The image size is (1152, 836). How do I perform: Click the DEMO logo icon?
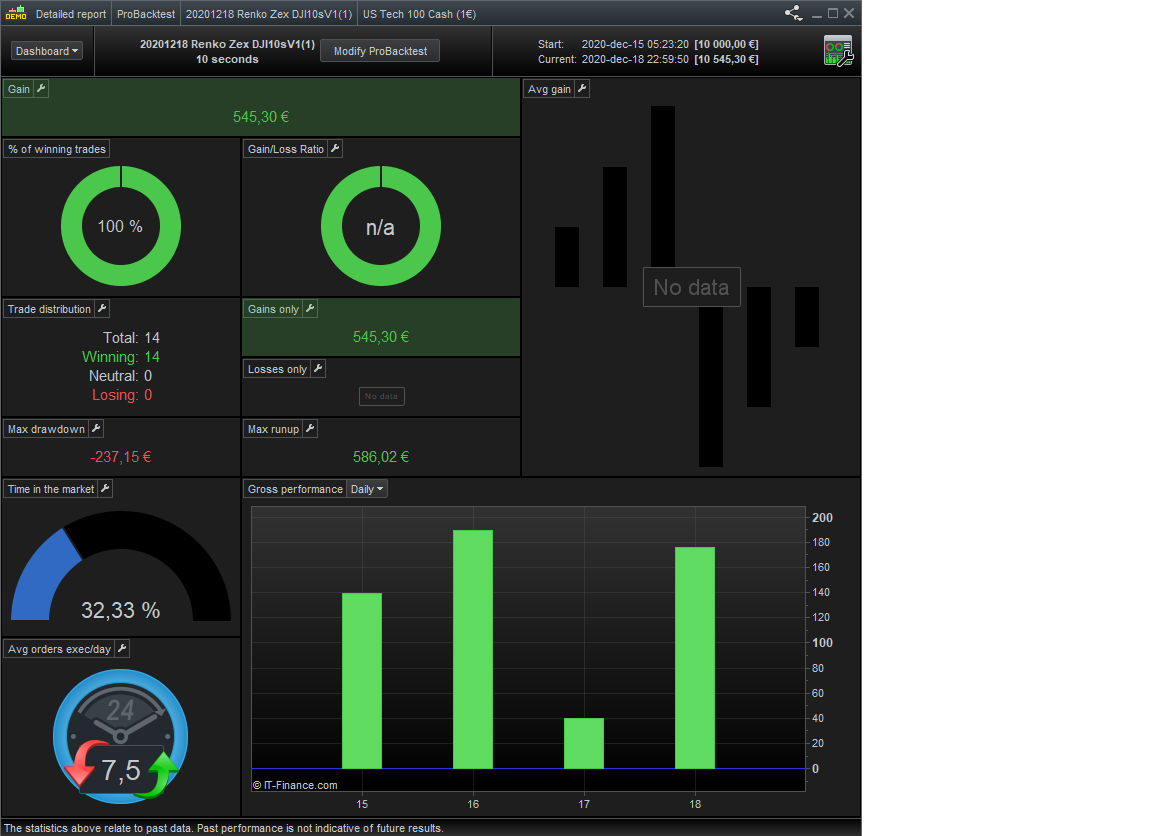click(16, 13)
